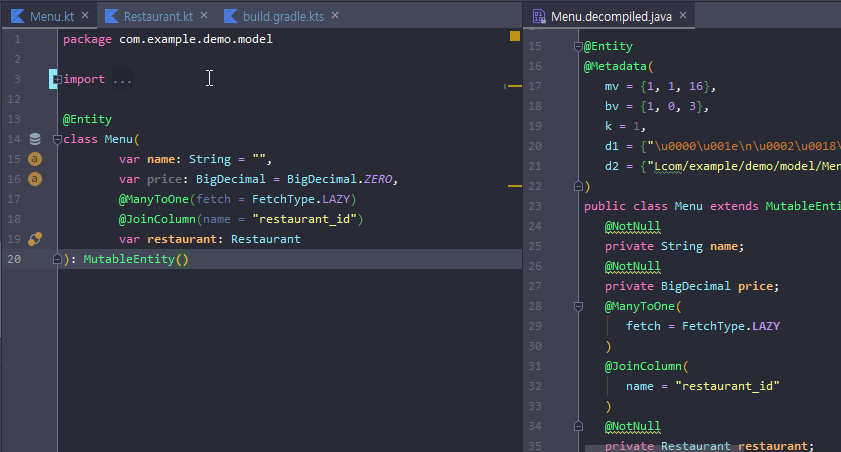Click @JoinColumn in the decompiled file

tap(643, 366)
